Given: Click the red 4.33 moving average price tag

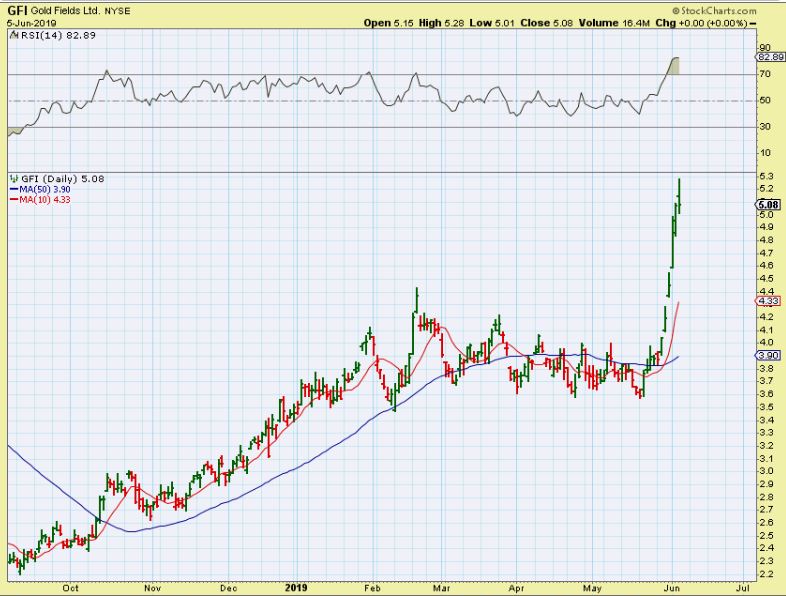Looking at the screenshot, I should [767, 300].
